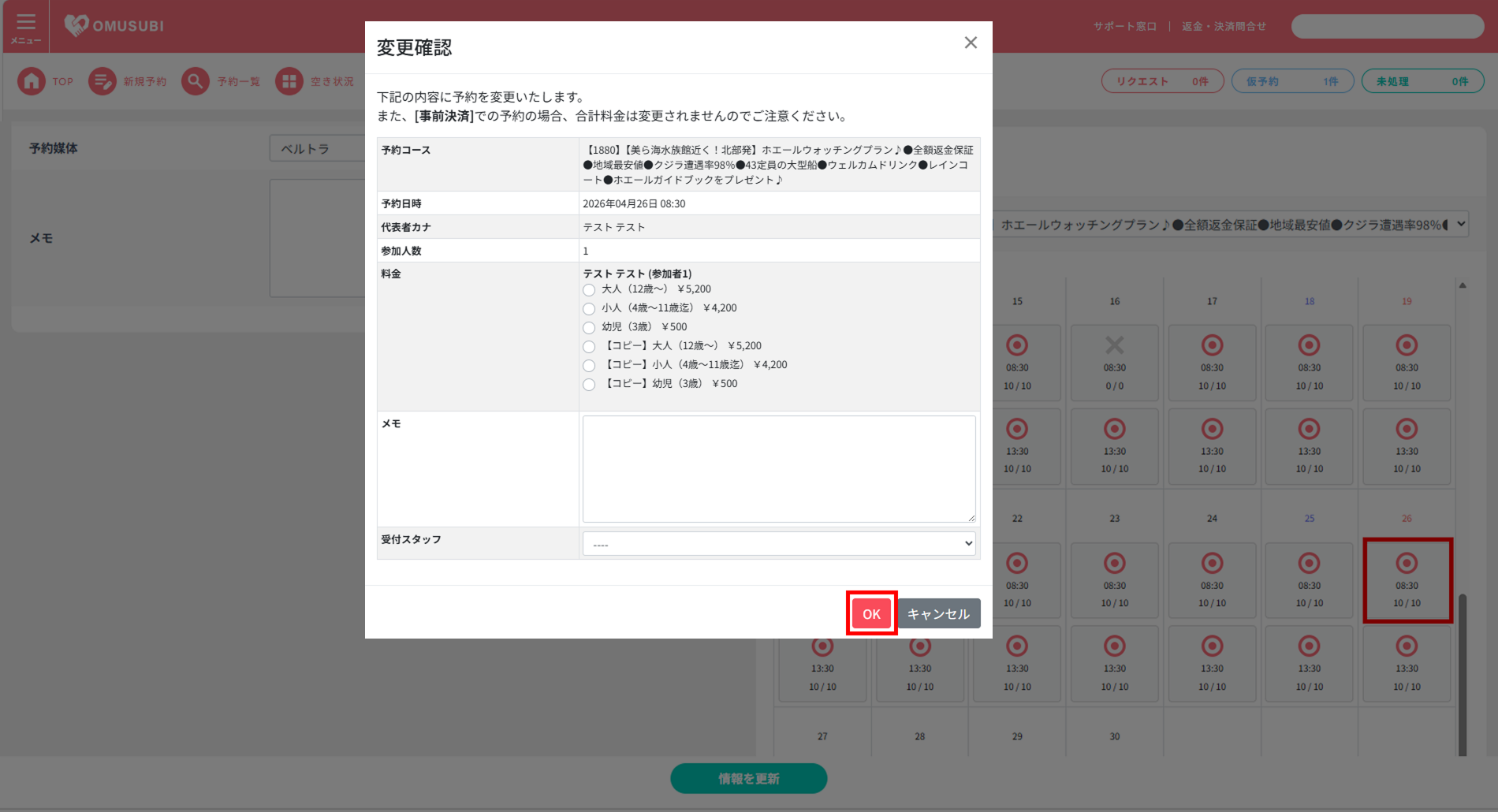The image size is (1498, 812).
Task: Click the search box in header
Action: pyautogui.click(x=1388, y=26)
